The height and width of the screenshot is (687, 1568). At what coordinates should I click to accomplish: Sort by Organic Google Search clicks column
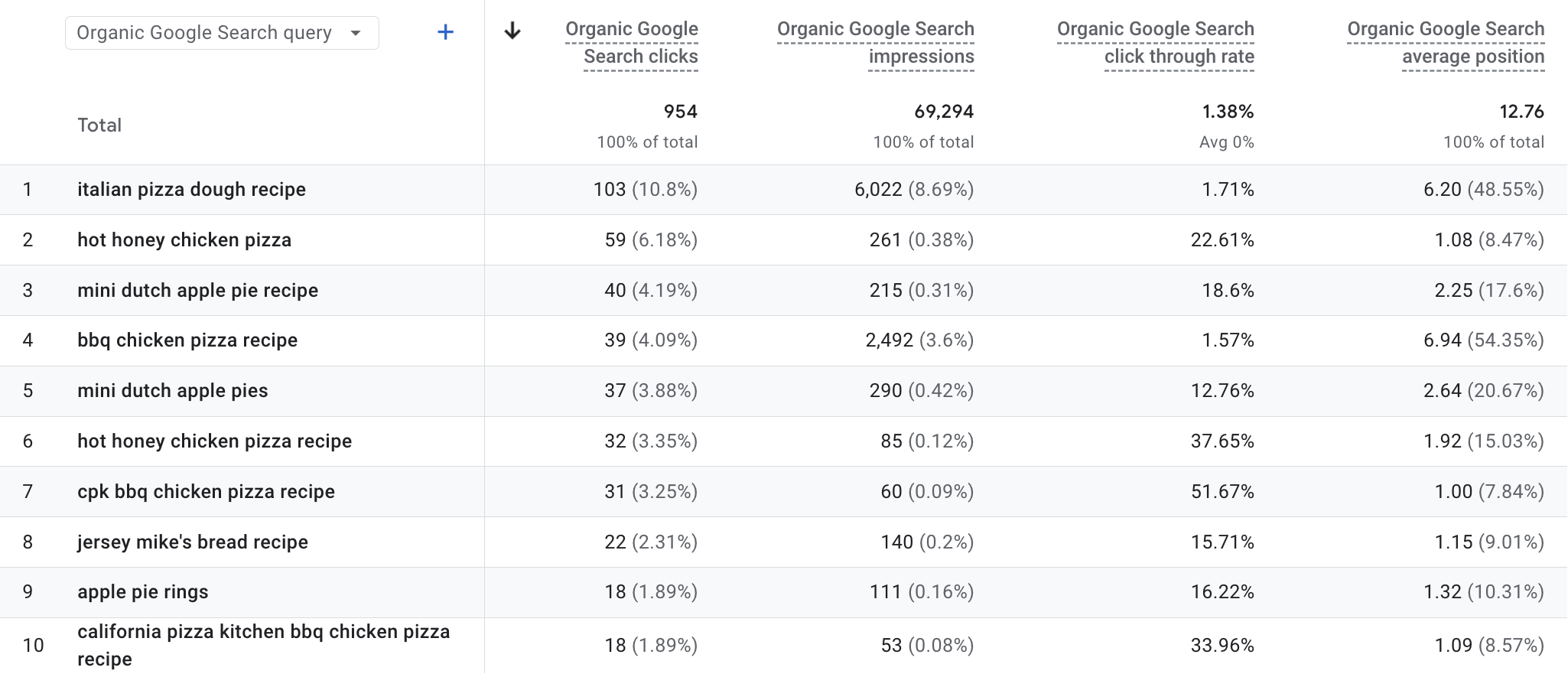pyautogui.click(x=632, y=42)
